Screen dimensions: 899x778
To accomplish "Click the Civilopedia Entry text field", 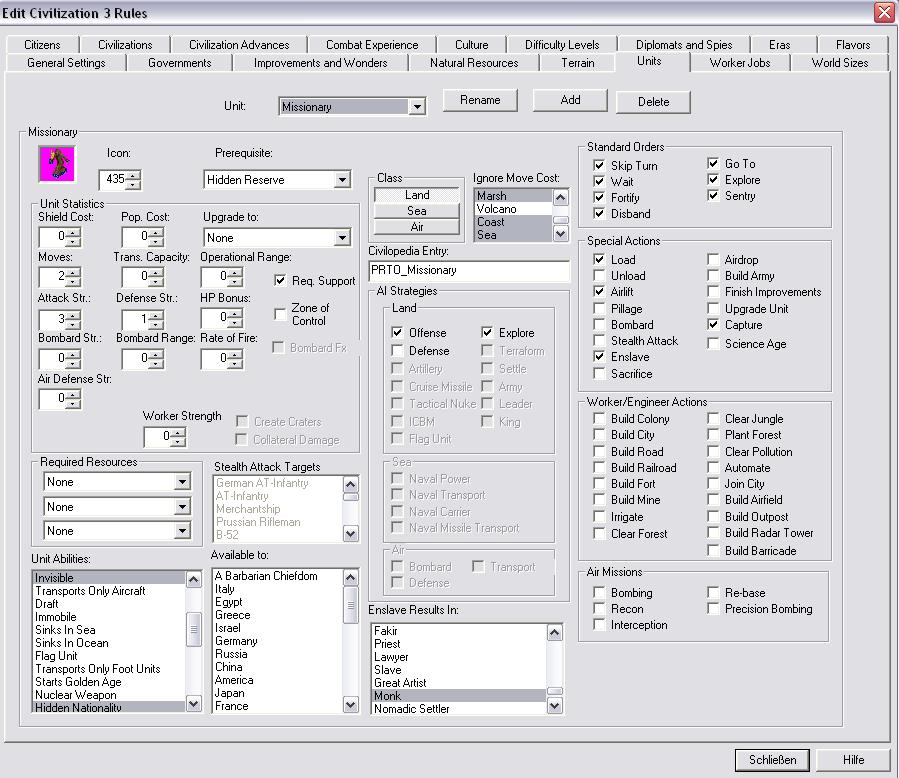I will pyautogui.click(x=468, y=270).
